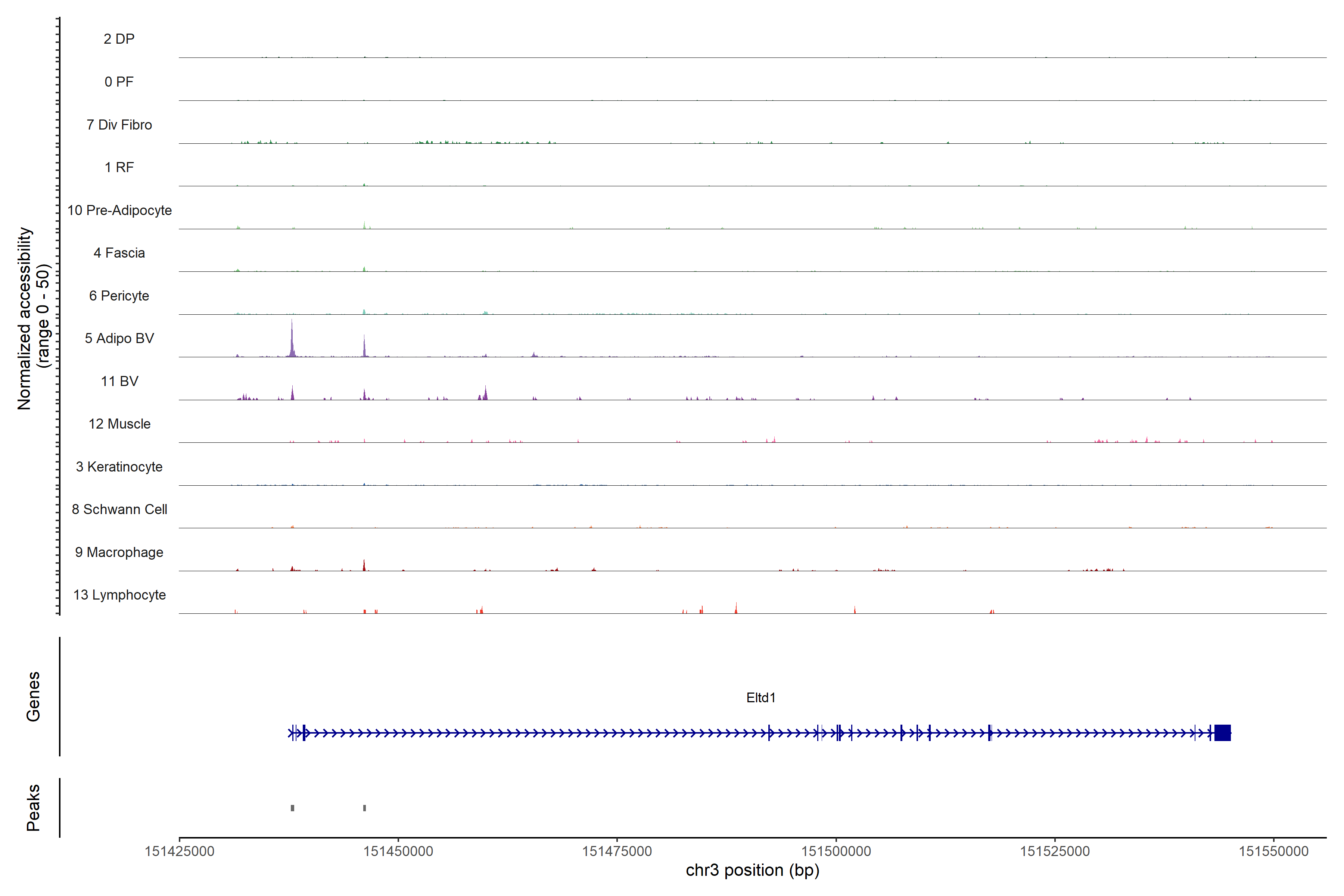Click the 8 Schwann Cell track label

(119, 509)
